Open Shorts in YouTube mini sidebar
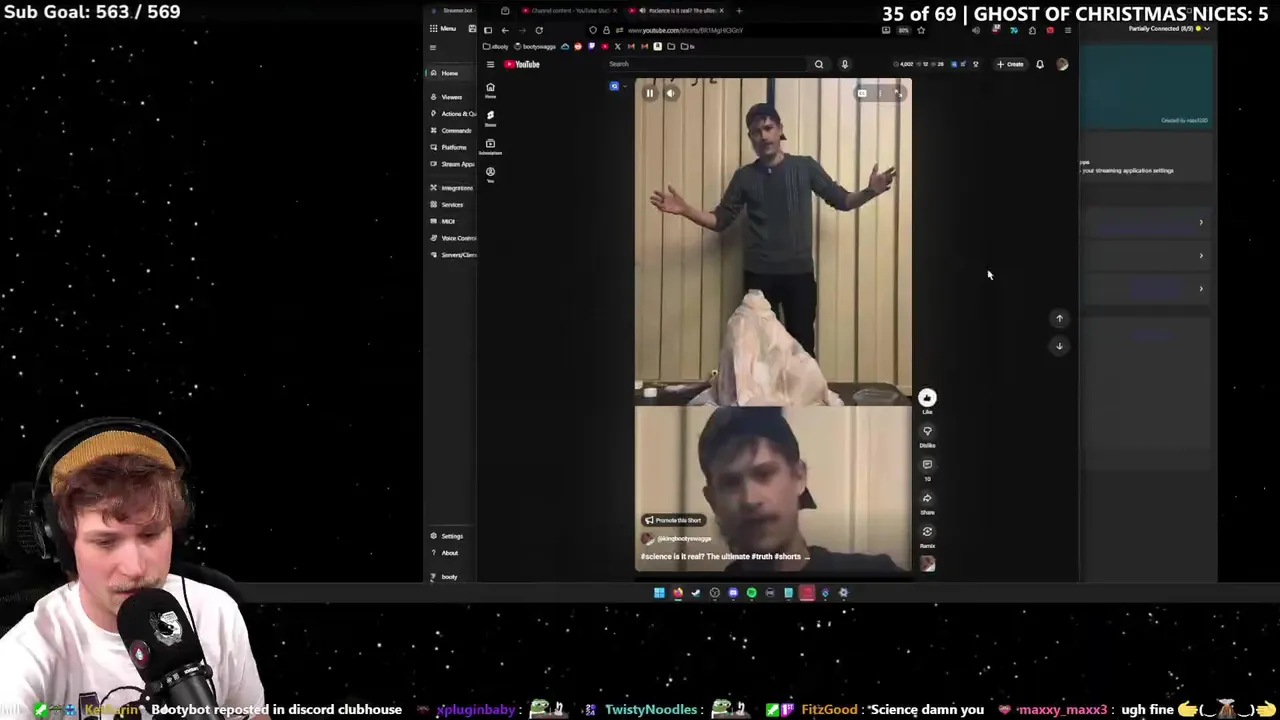 (490, 118)
